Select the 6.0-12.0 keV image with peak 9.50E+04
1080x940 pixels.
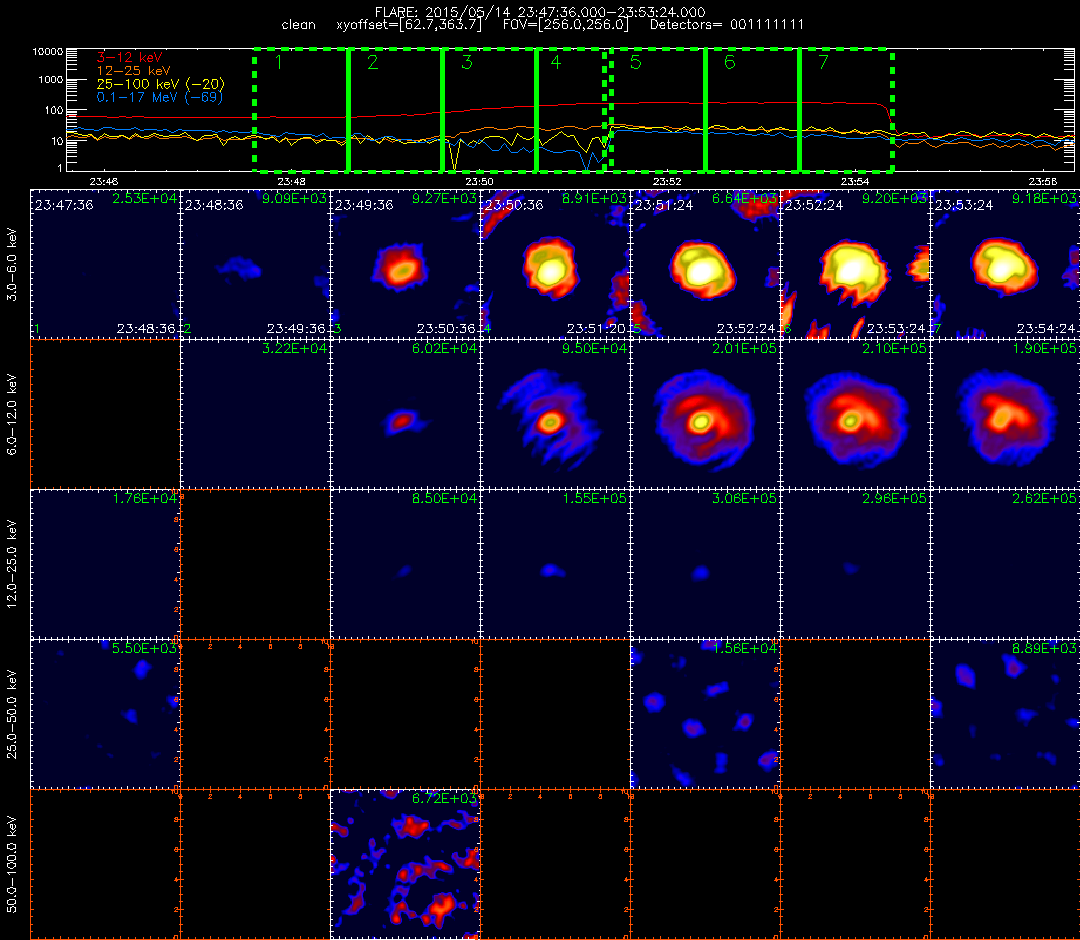click(556, 414)
